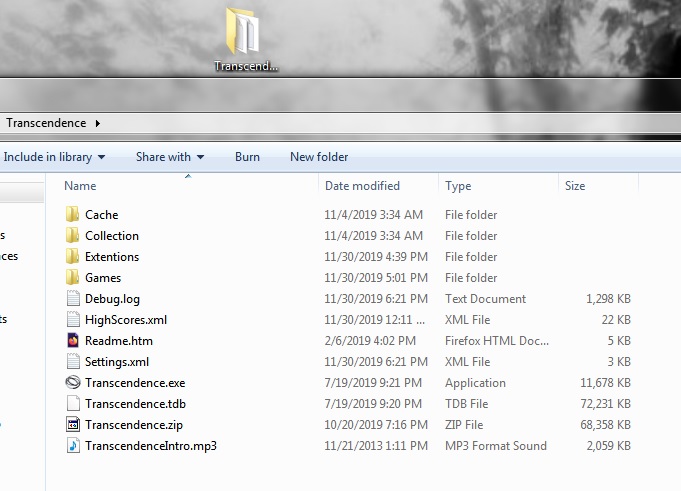Viewport: 681px width, 491px height.
Task: Sort by the Name column header
Action: (x=80, y=186)
